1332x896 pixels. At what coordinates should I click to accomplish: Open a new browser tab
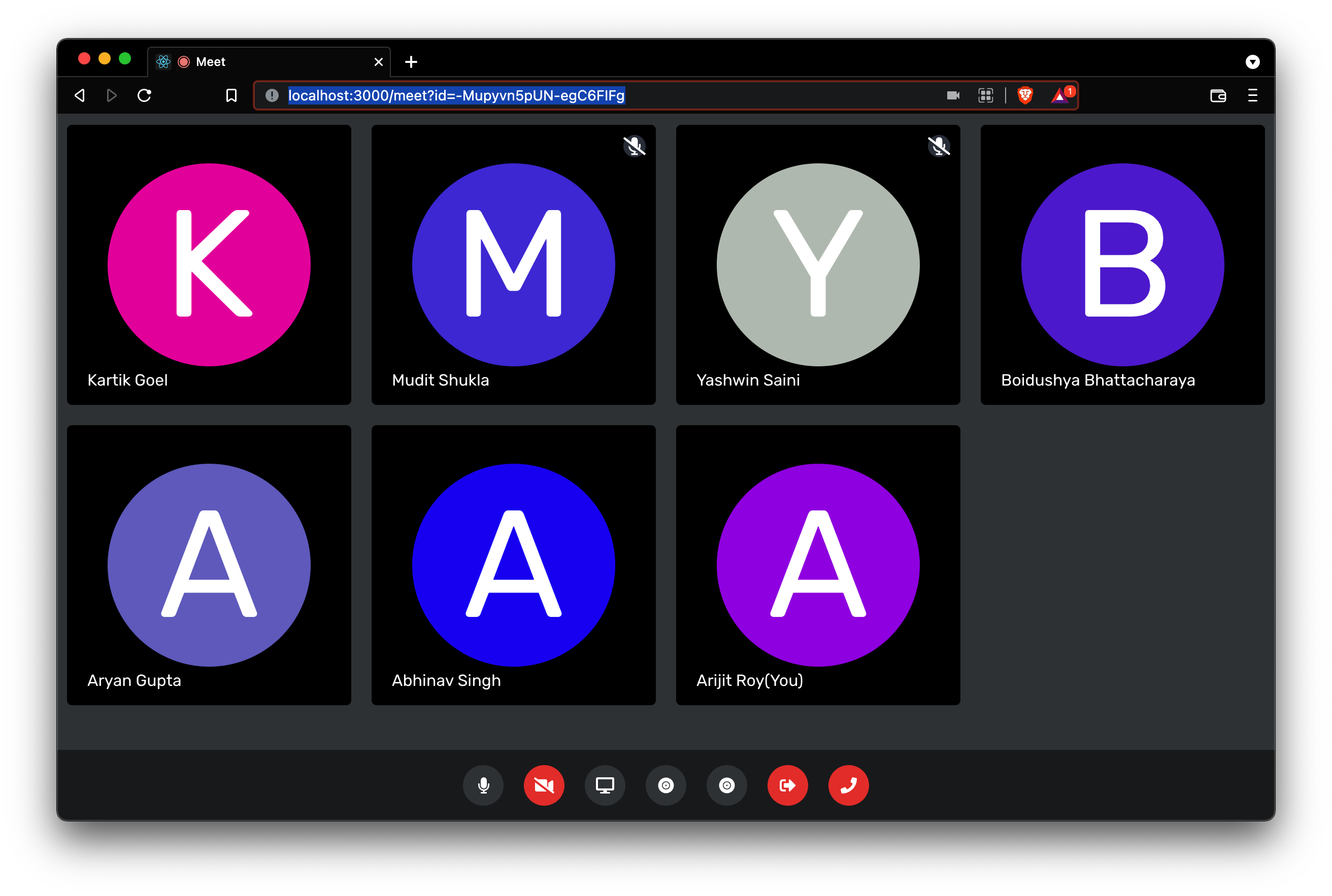411,62
